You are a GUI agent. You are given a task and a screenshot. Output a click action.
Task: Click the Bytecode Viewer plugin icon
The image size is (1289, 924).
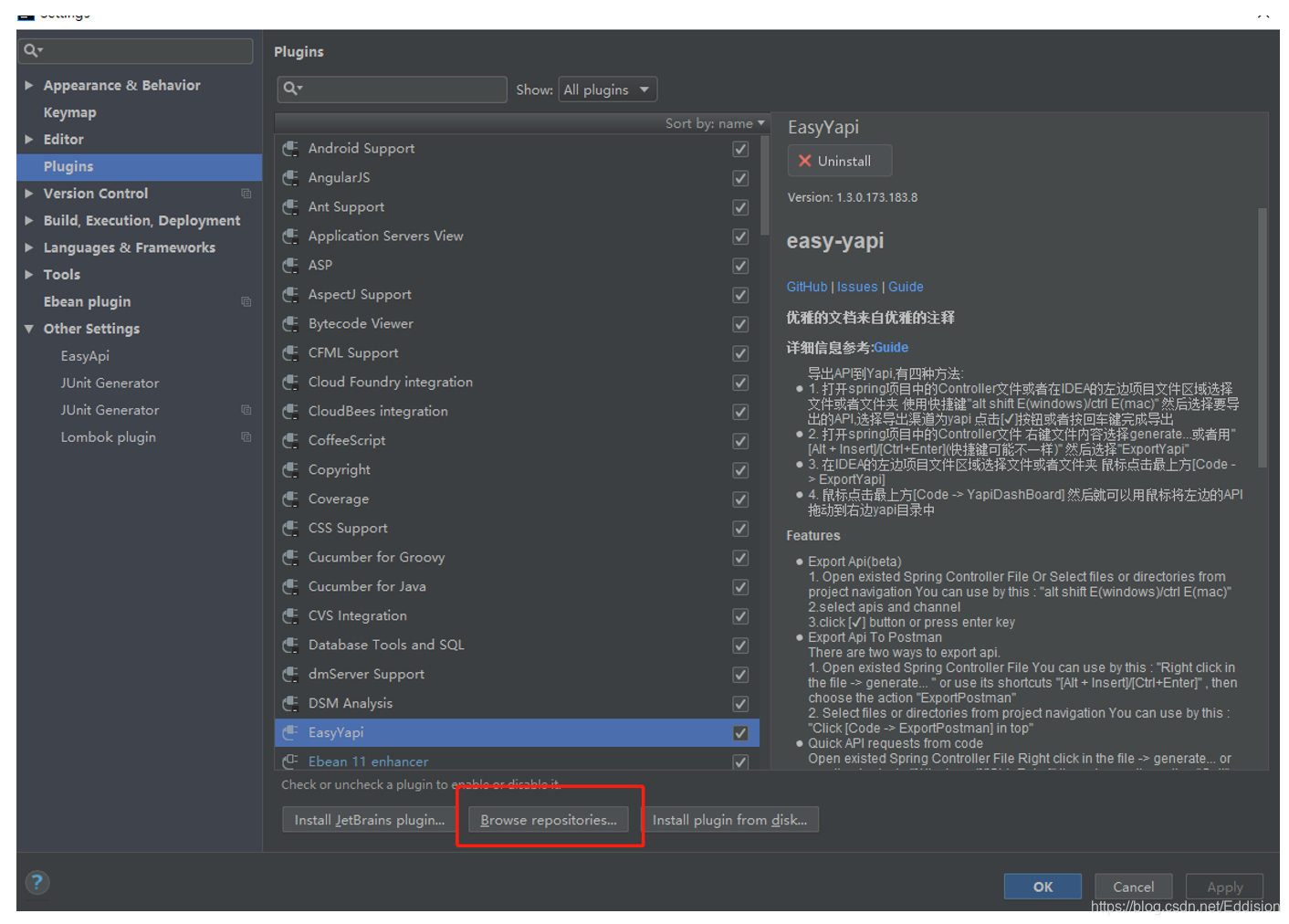click(x=290, y=323)
